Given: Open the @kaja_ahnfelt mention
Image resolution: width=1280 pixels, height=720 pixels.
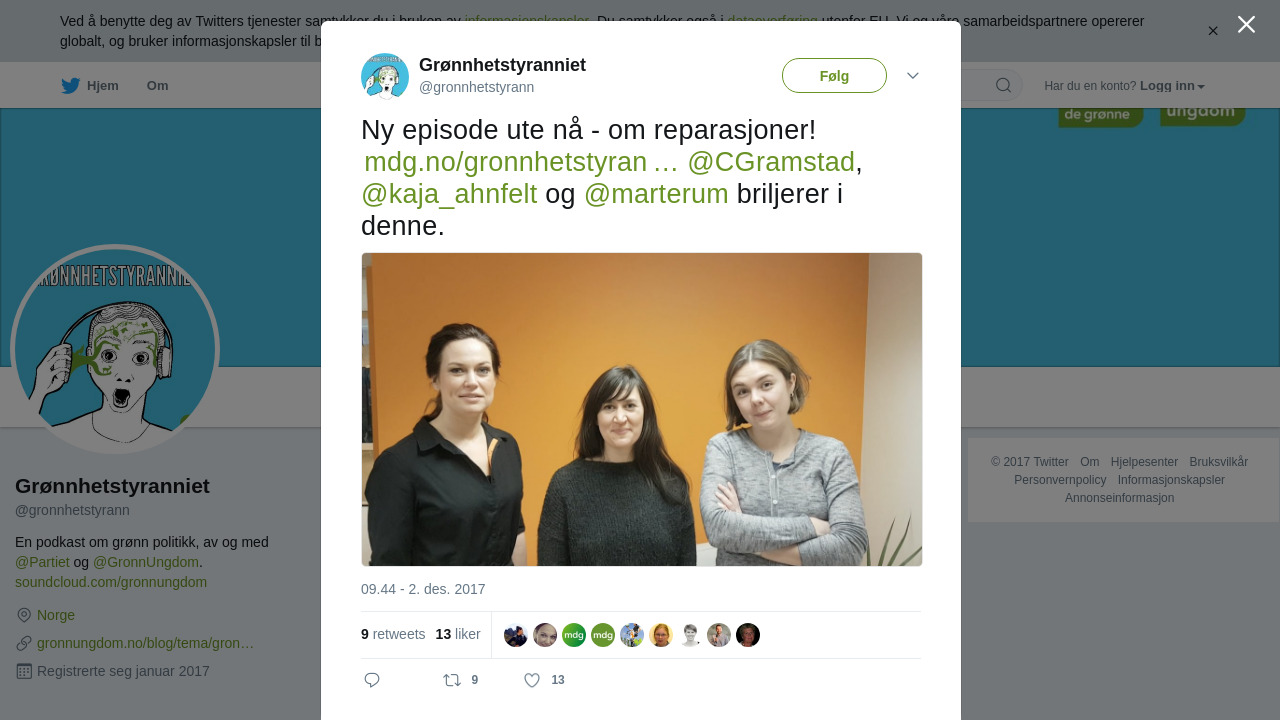Looking at the screenshot, I should (449, 194).
